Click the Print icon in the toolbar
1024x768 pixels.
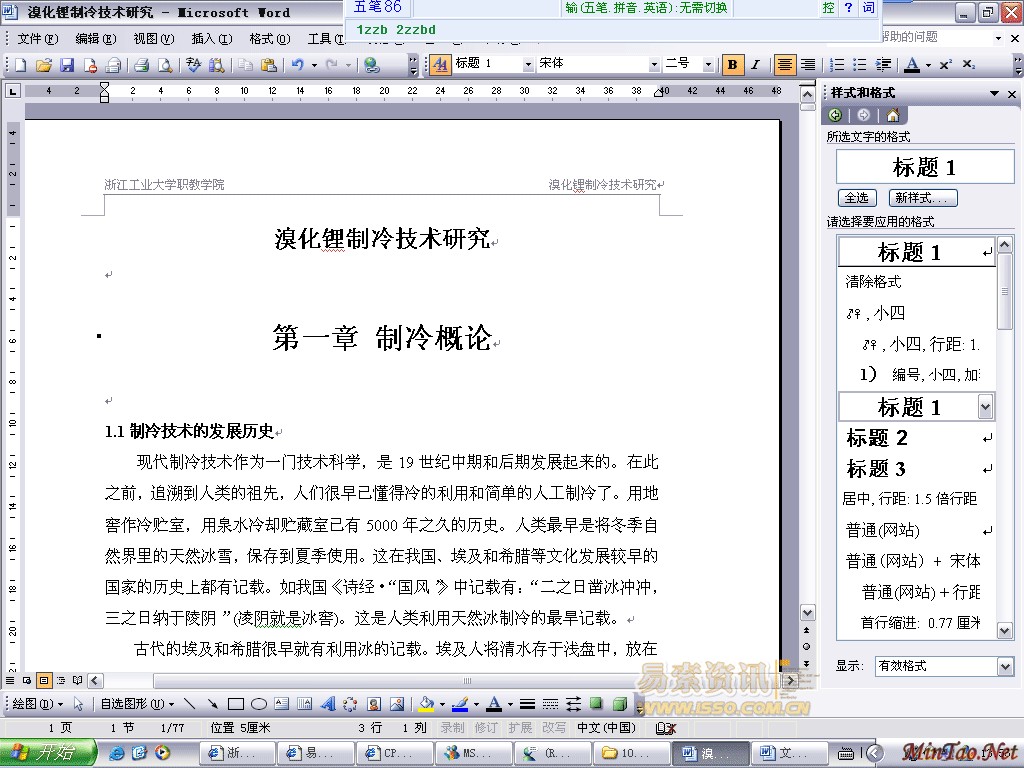[x=141, y=65]
